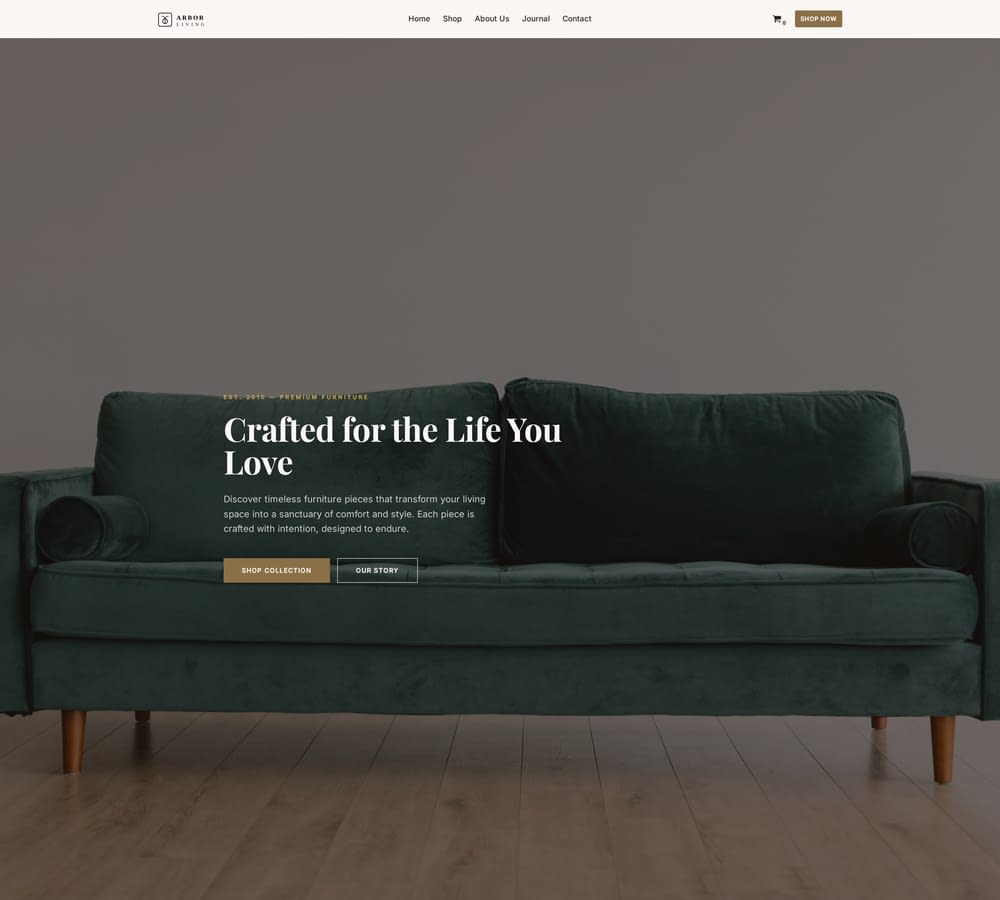Go to the Home nav link
Image resolution: width=1000 pixels, height=900 pixels.
click(x=419, y=19)
